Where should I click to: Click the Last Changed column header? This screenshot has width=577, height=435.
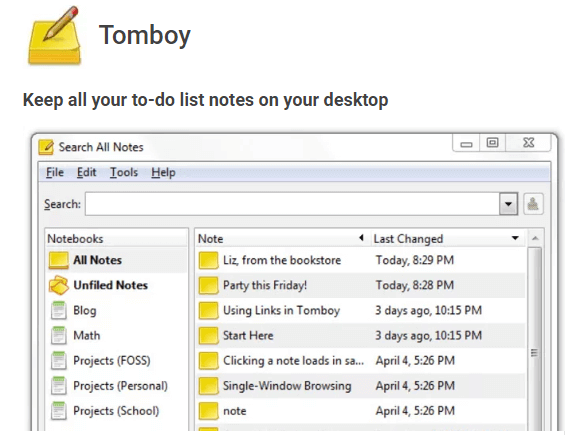click(448, 238)
